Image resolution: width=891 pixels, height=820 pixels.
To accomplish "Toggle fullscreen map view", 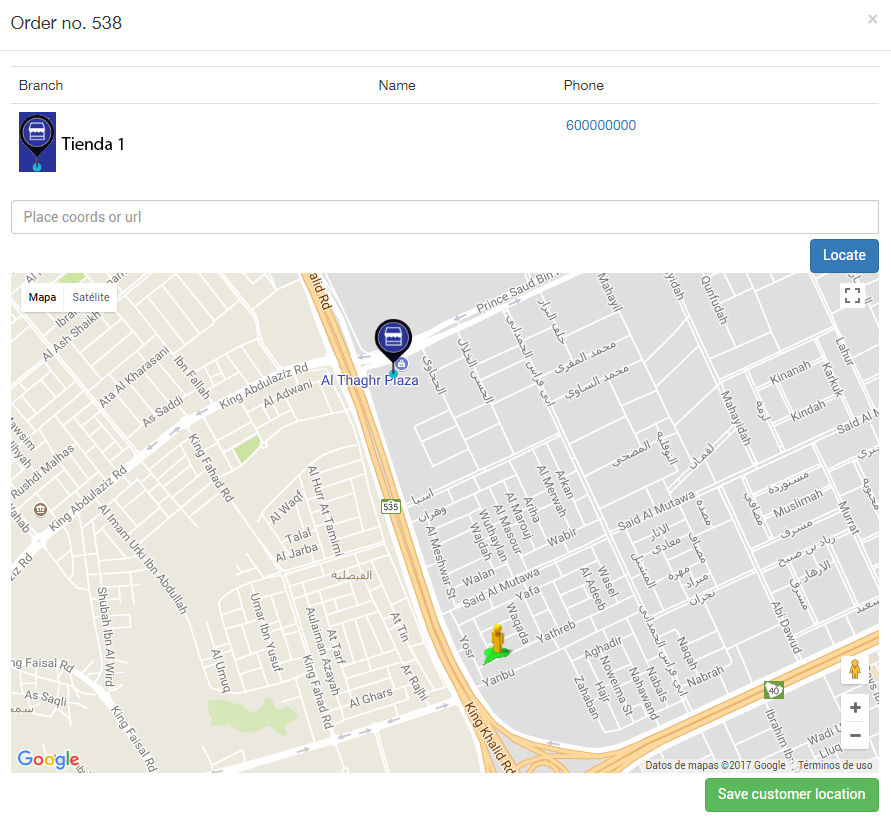I will tap(852, 295).
